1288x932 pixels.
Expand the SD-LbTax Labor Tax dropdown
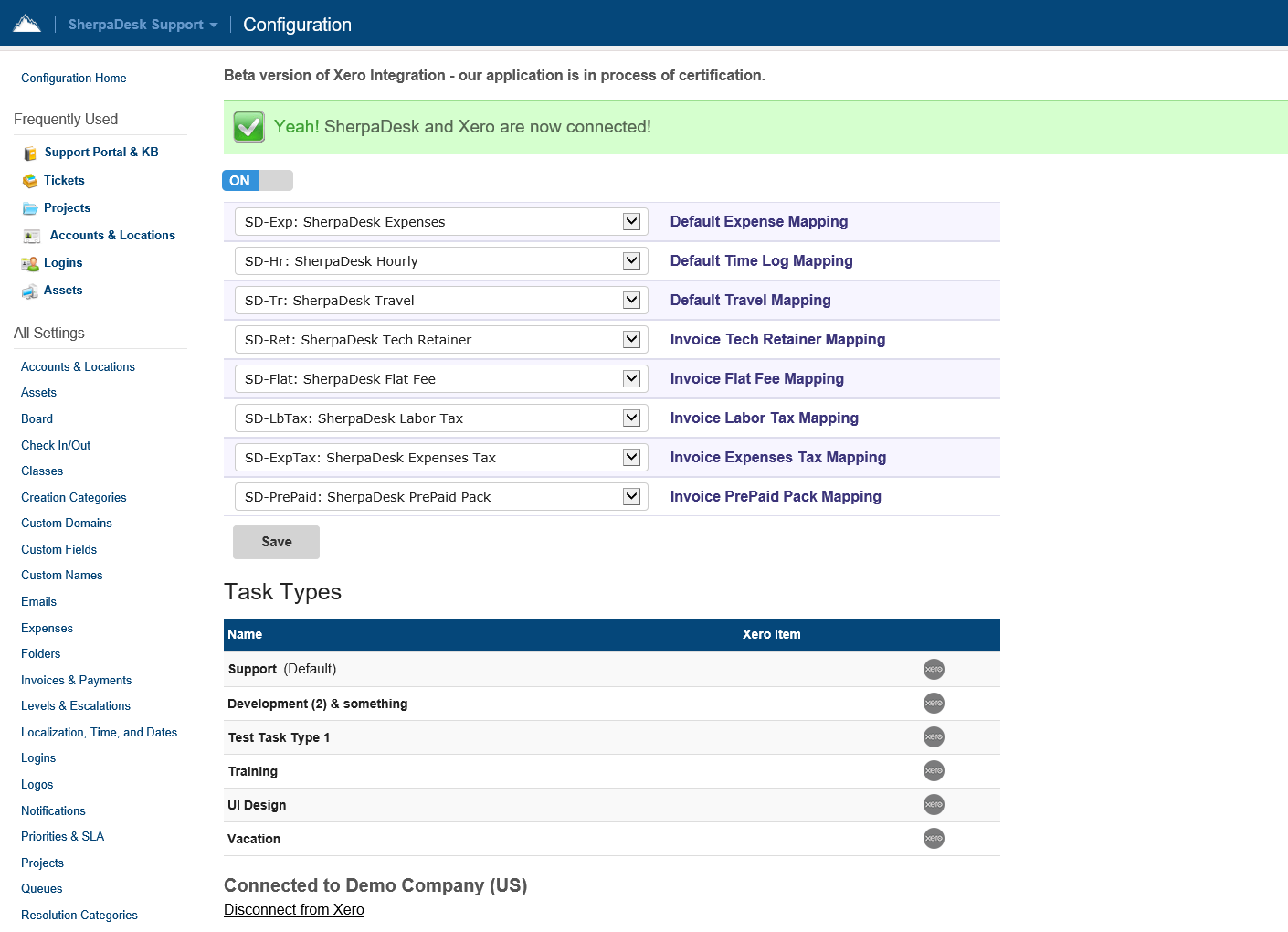point(441,418)
